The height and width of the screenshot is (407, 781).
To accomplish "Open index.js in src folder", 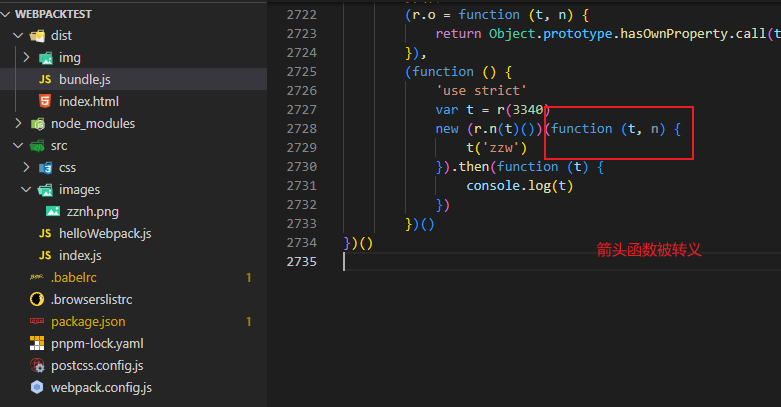I will tap(80, 256).
